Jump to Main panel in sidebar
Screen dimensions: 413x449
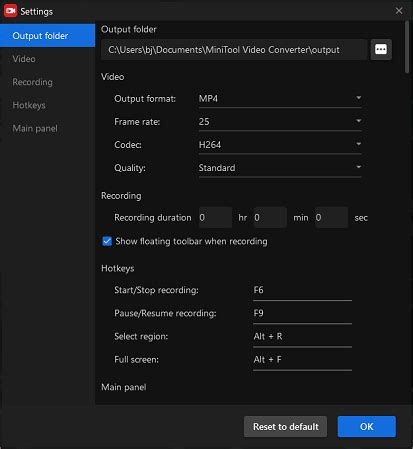47,128
